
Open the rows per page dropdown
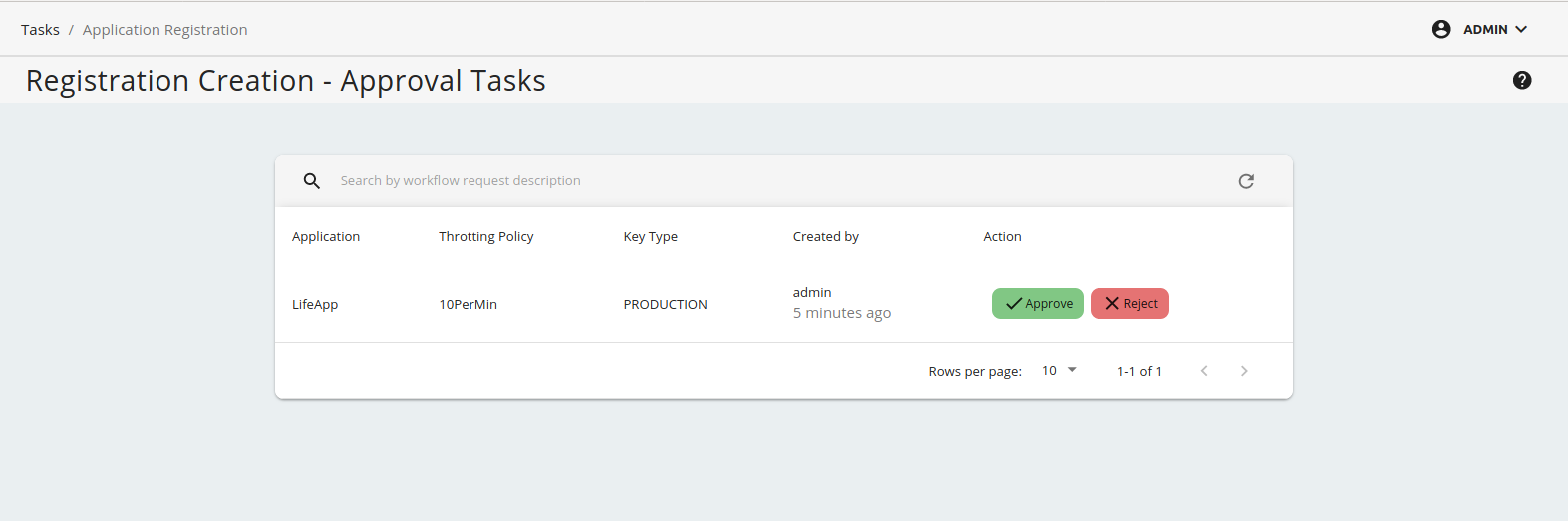[1059, 370]
